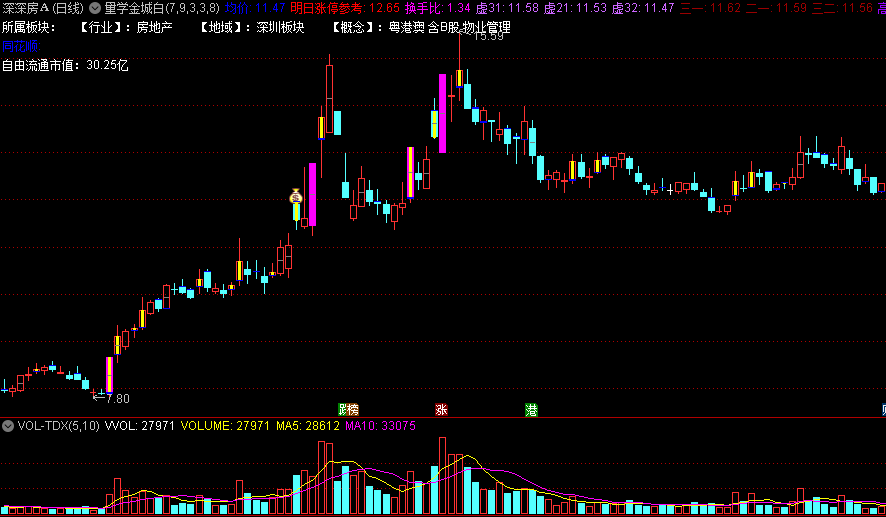Open the green 港 event marker

point(531,410)
